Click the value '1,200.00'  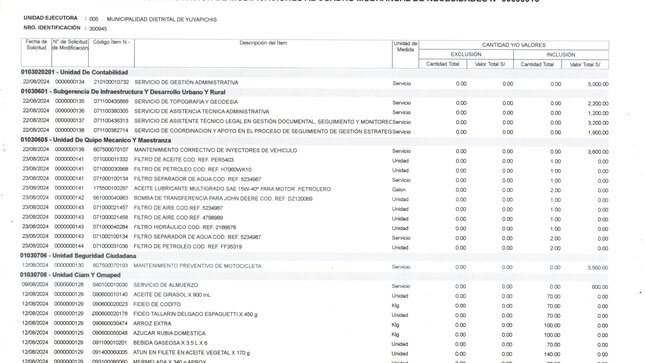coord(598,113)
